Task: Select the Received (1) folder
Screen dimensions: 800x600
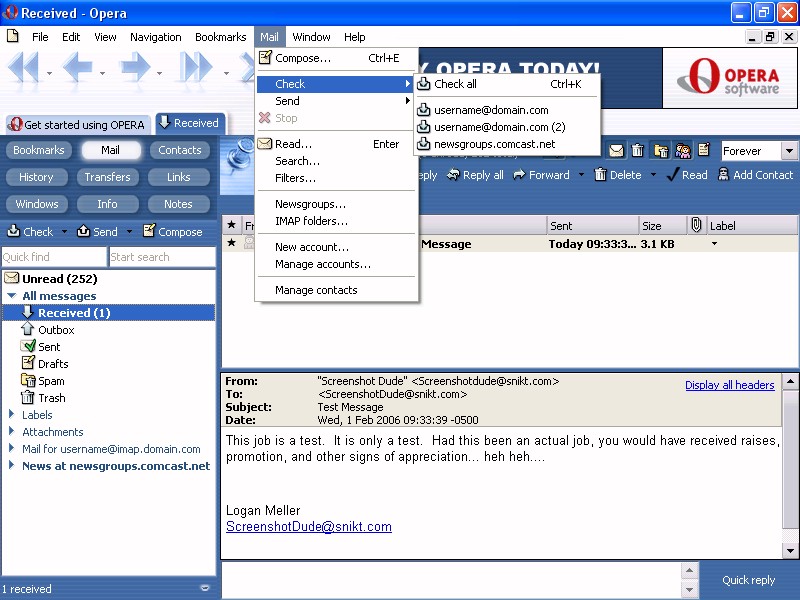Action: tap(109, 313)
